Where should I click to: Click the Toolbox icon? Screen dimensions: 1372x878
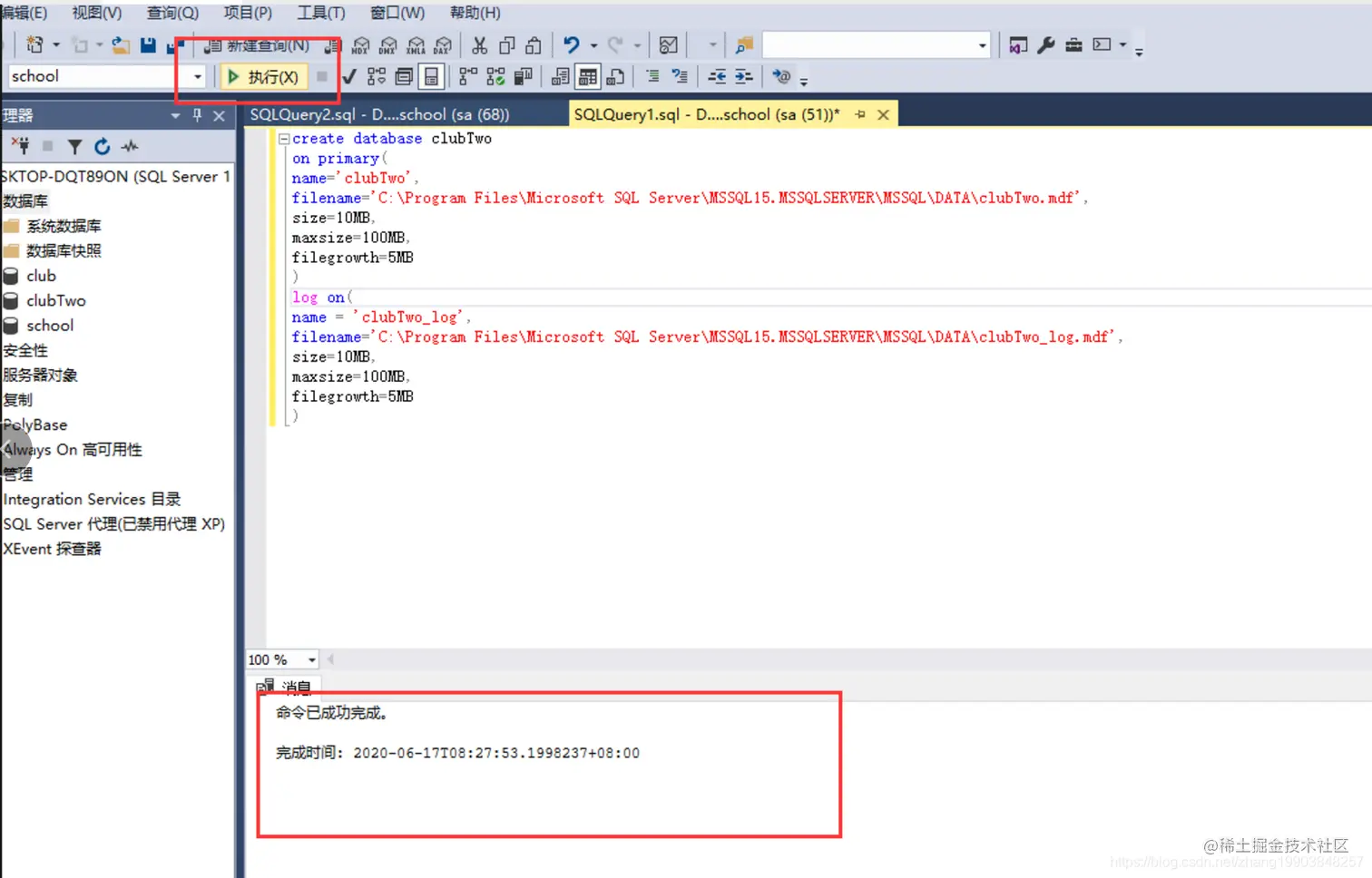[x=1073, y=45]
